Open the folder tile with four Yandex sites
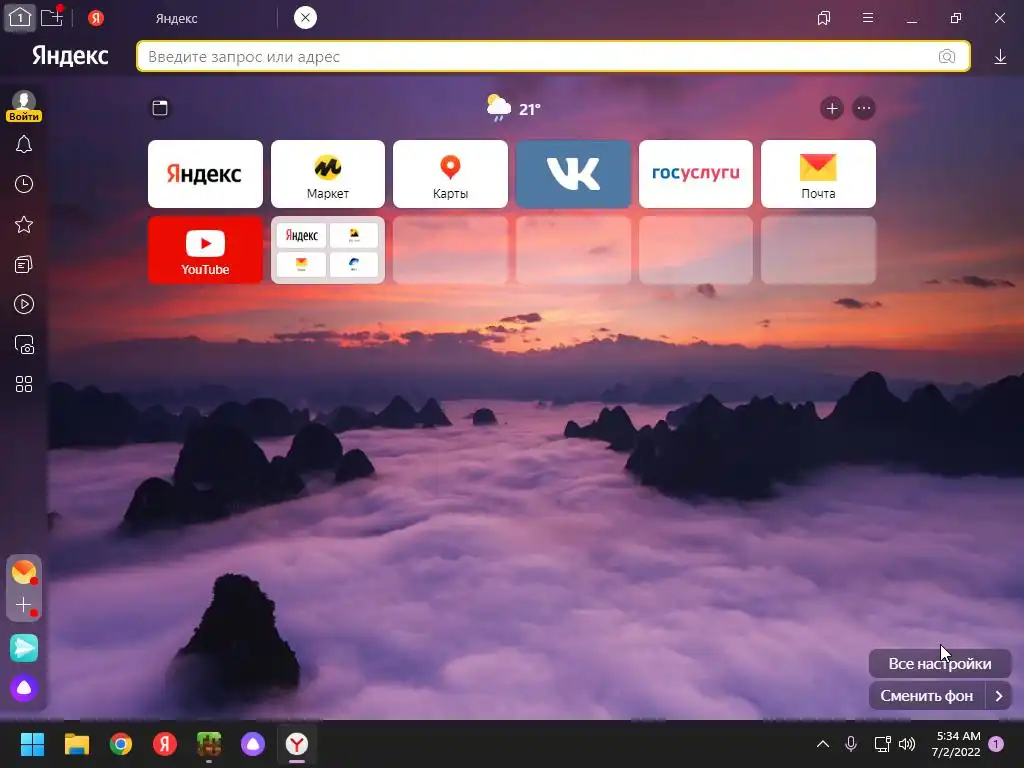This screenshot has height=768, width=1024. pyautogui.click(x=328, y=250)
